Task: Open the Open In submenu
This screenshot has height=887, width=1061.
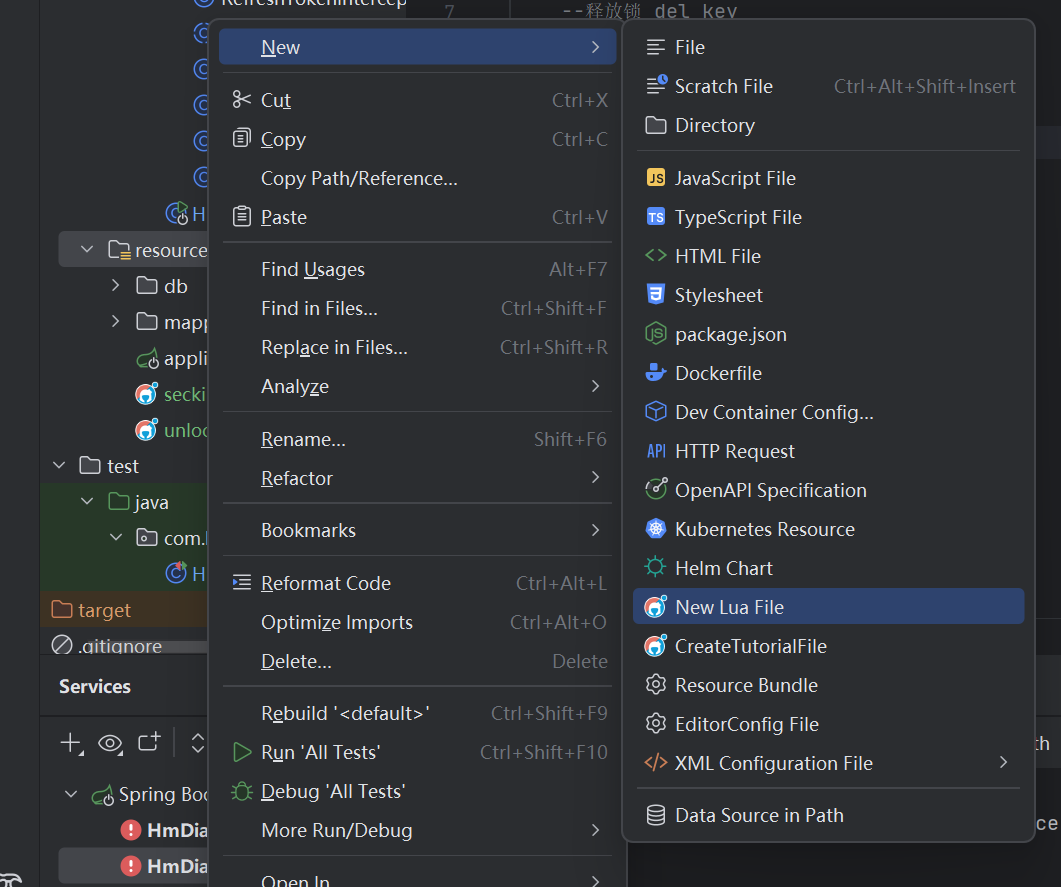Action: pyautogui.click(x=417, y=879)
